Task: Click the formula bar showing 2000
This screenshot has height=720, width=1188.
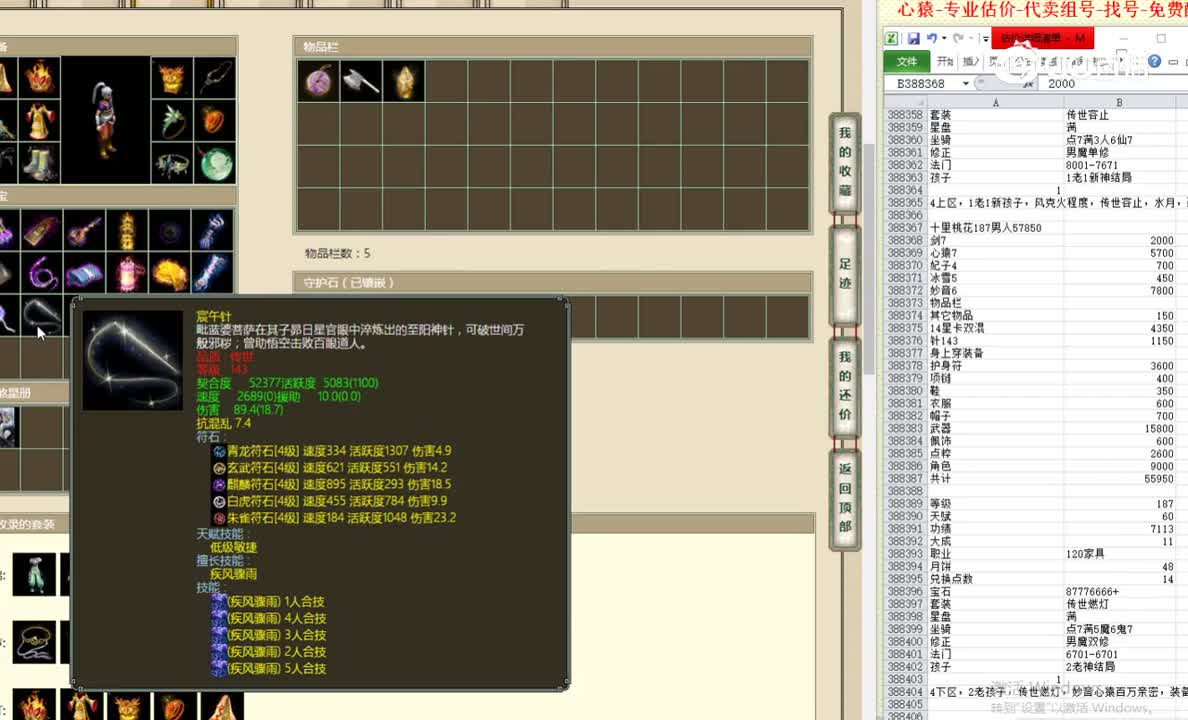Action: coord(1114,83)
